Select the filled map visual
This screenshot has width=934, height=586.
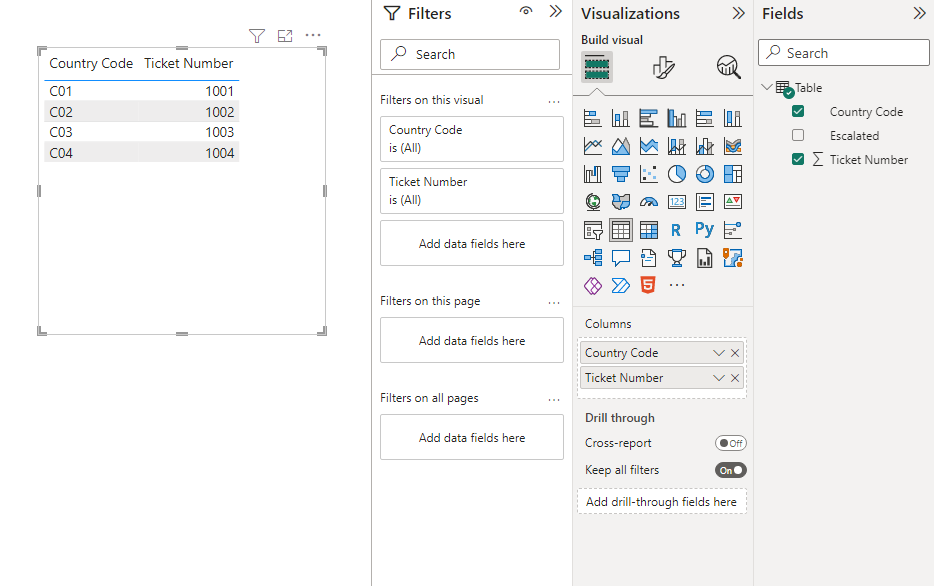click(x=621, y=202)
